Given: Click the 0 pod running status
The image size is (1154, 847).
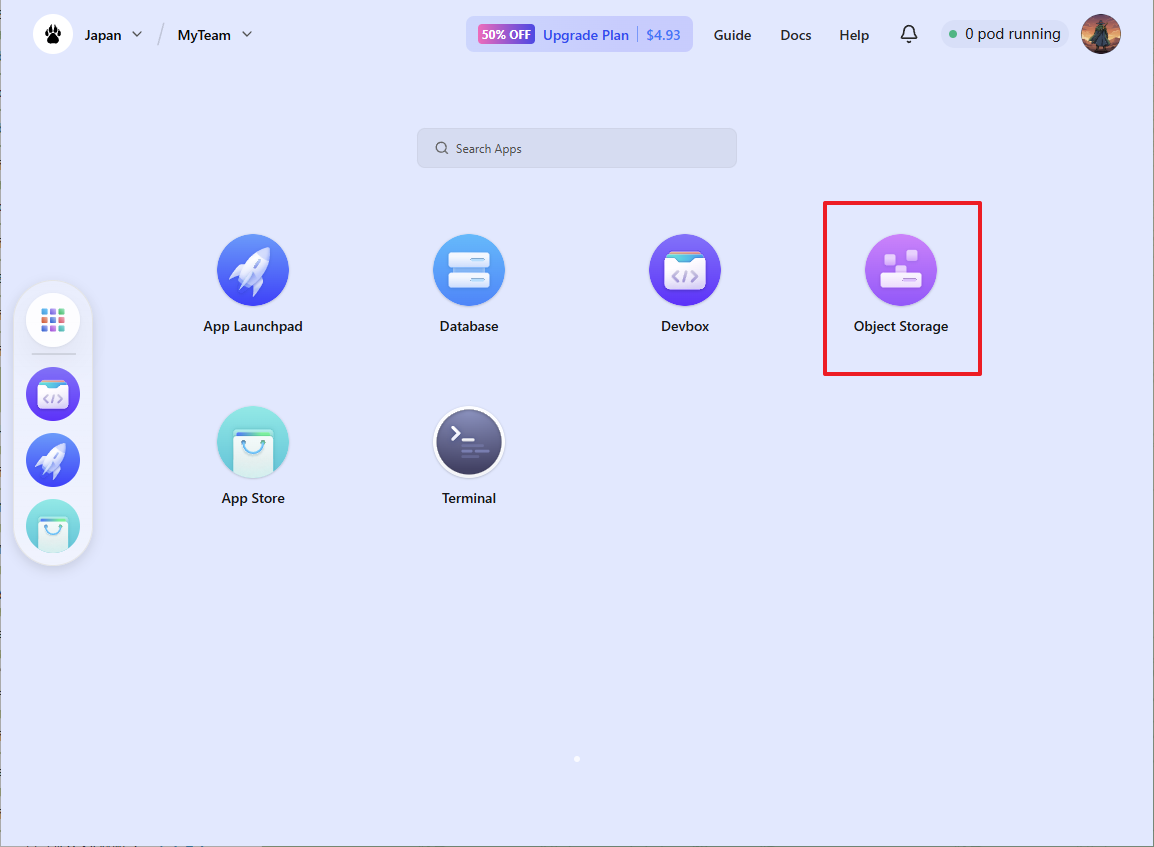Looking at the screenshot, I should [x=1004, y=35].
